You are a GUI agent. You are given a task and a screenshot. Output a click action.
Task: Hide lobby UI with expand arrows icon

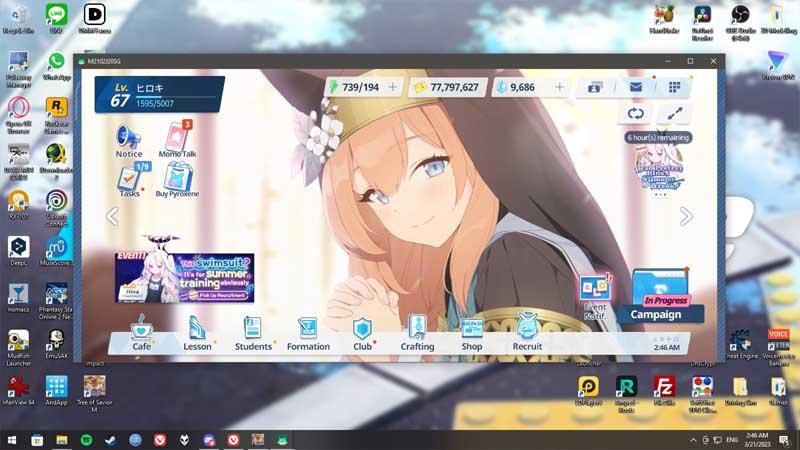675,113
